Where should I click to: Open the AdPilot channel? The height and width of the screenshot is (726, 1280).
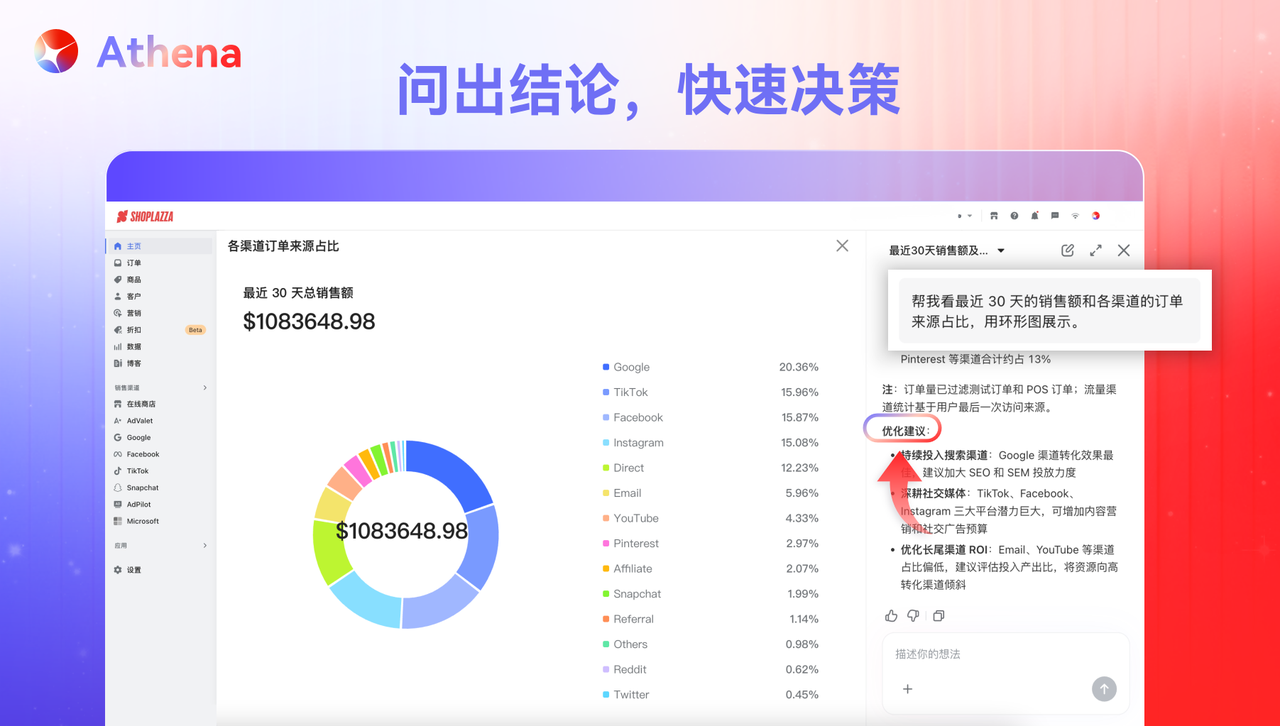(x=159, y=505)
